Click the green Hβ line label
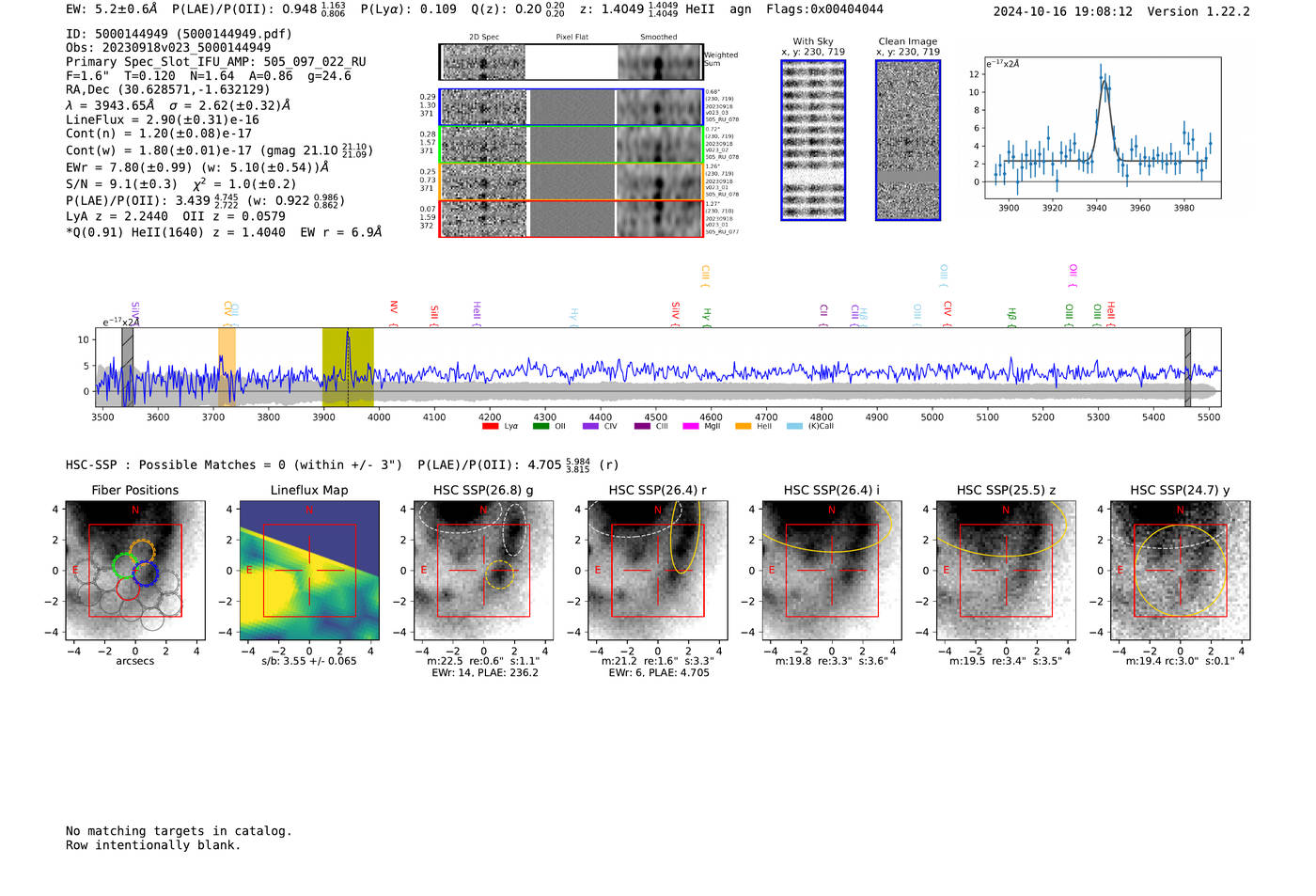The image size is (1316, 896). point(1012,315)
